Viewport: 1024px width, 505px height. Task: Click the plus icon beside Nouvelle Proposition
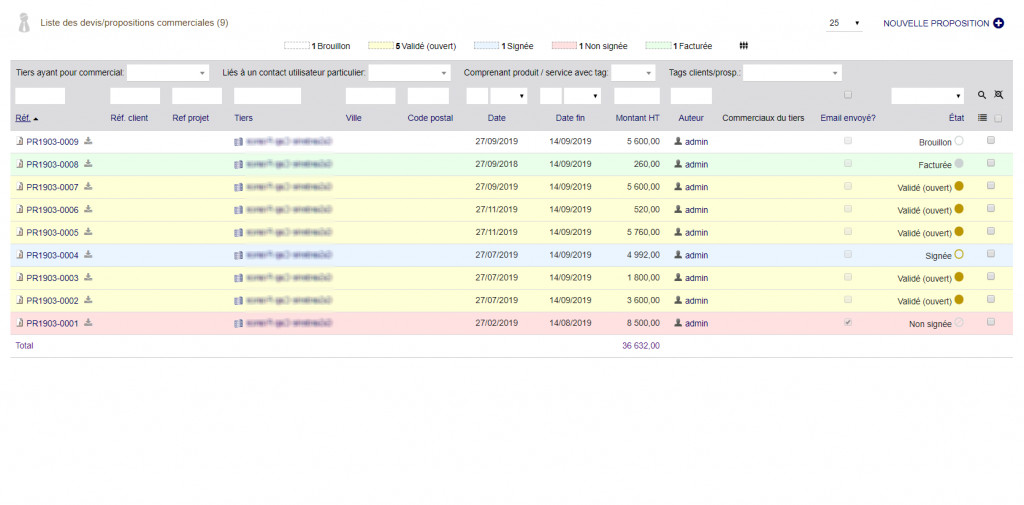coord(998,23)
